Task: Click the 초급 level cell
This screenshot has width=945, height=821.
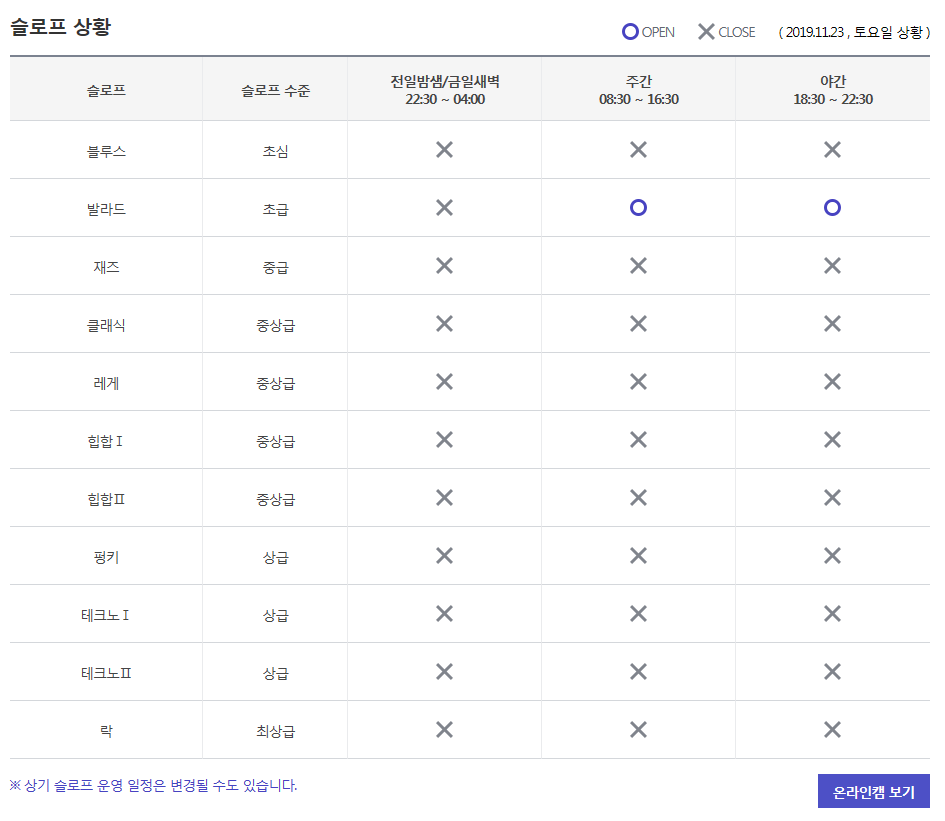Action: point(275,209)
